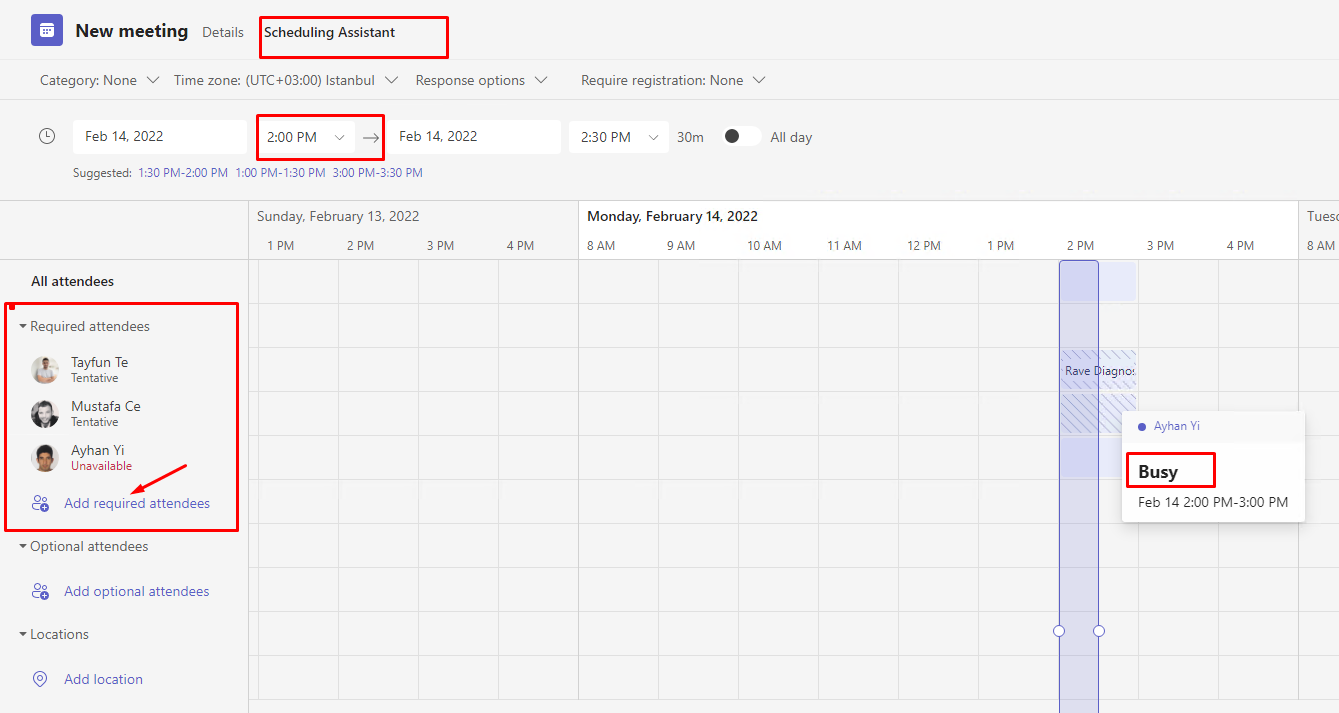Open the Scheduling Assistant tab
The image size is (1339, 713).
329,32
